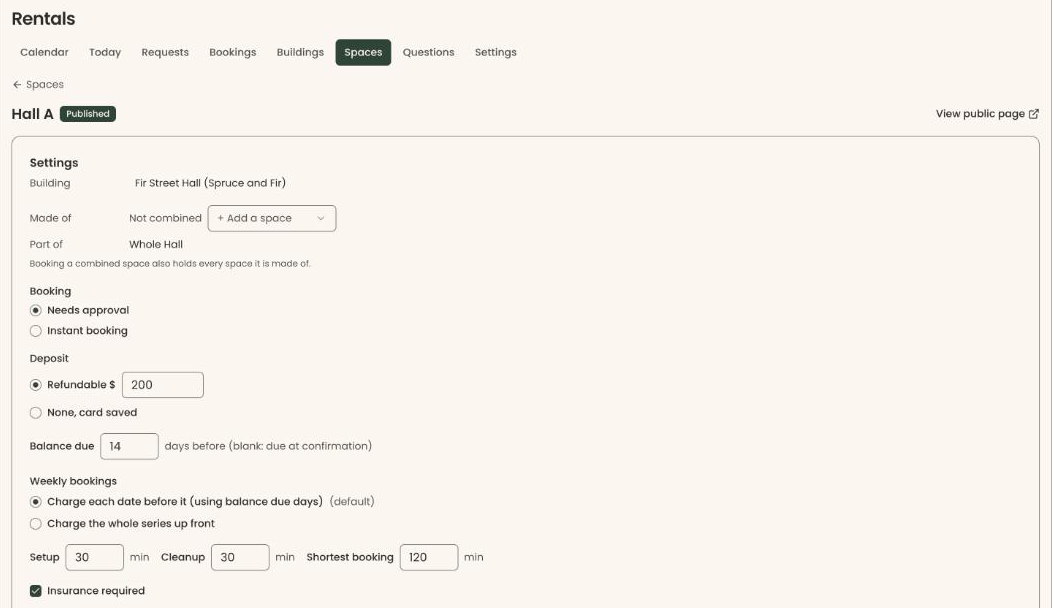Click the Cleanup minutes field
Screen dimensions: 1052x608
[x=240, y=558]
